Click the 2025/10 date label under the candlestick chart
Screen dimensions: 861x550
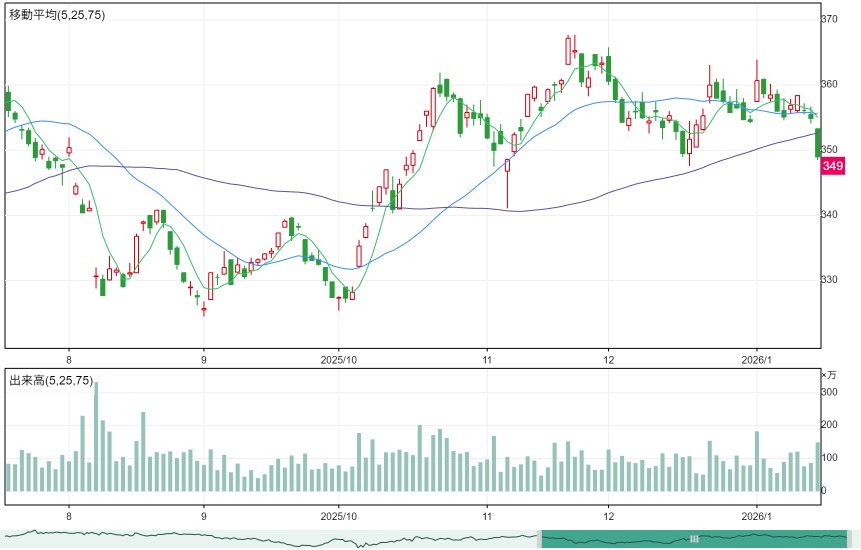(338, 360)
